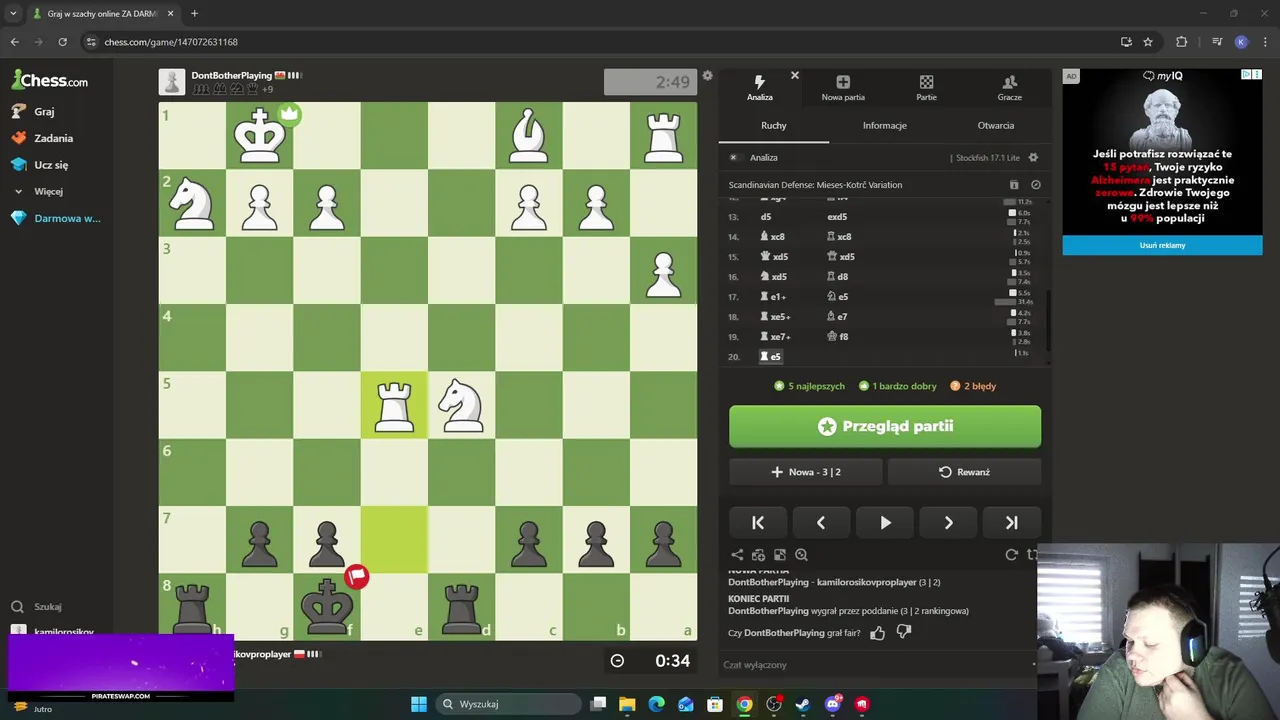Jump to last move
This screenshot has width=1280, height=720.
tap(1011, 522)
